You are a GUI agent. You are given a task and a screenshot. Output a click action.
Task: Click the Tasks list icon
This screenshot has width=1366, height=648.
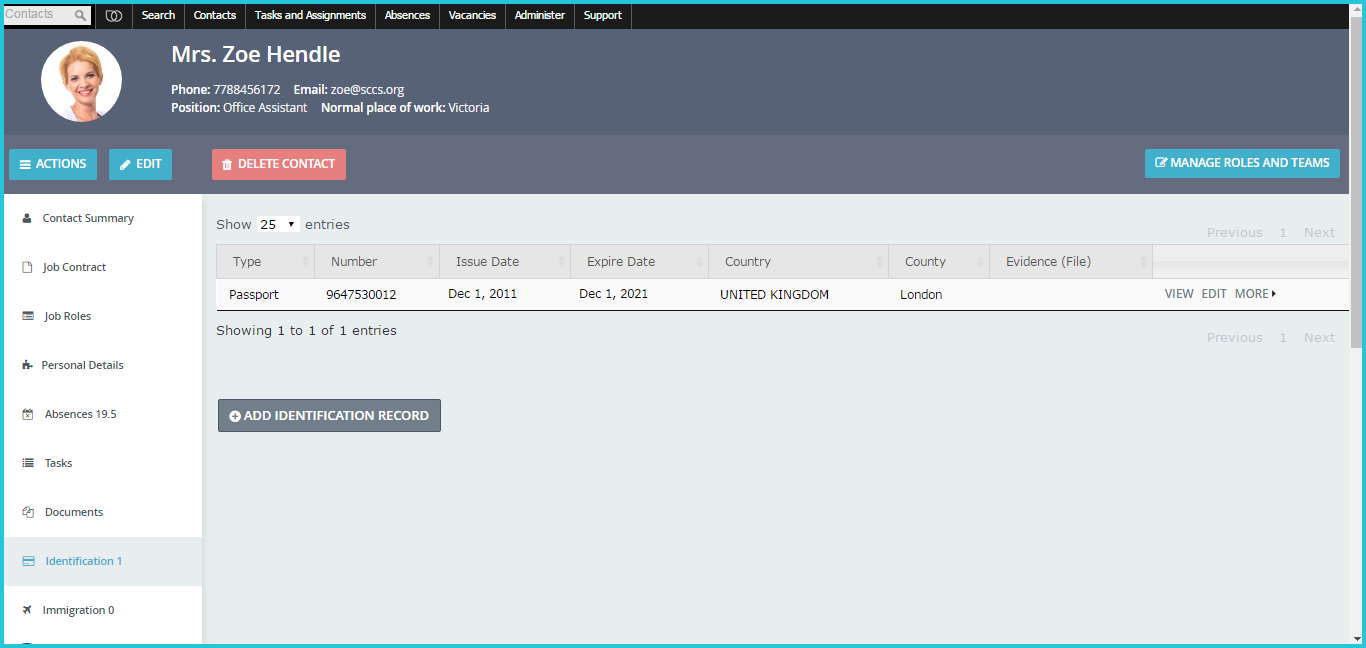(x=28, y=463)
